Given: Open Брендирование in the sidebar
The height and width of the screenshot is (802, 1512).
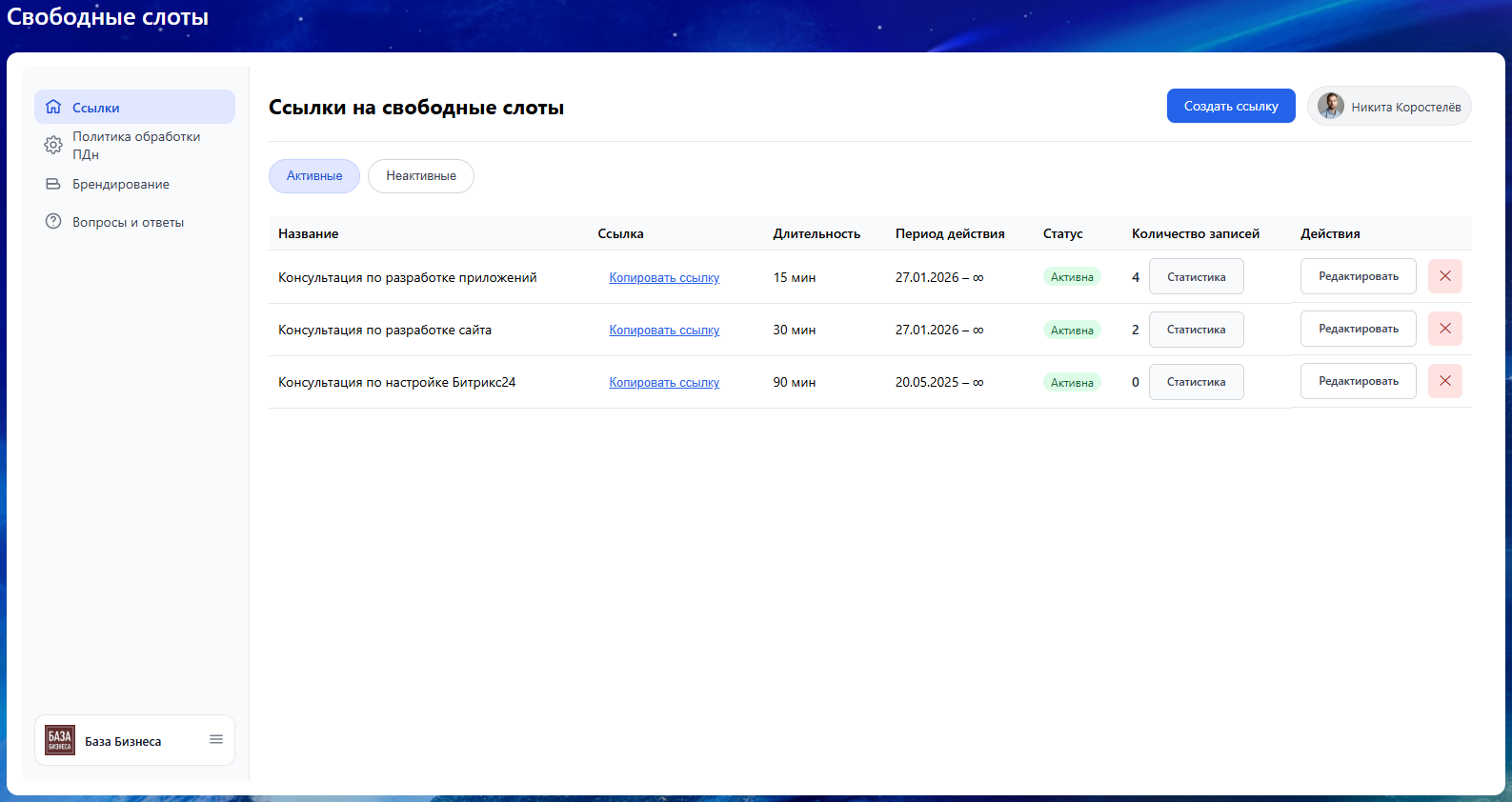Looking at the screenshot, I should 121,184.
